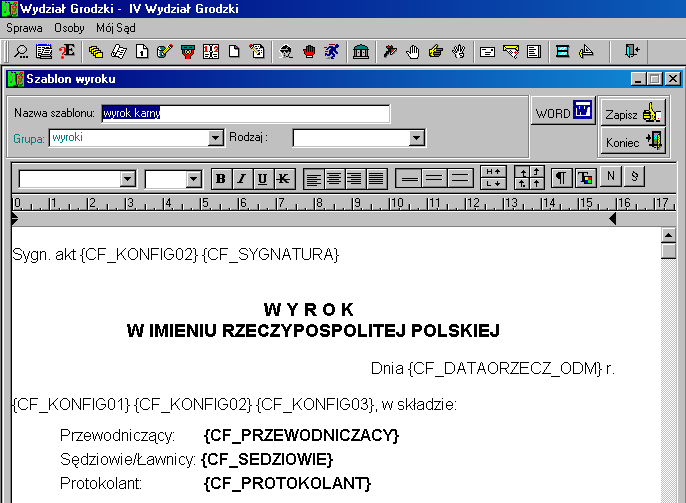
Task: Open the Sprawa menu
Action: tap(24, 28)
